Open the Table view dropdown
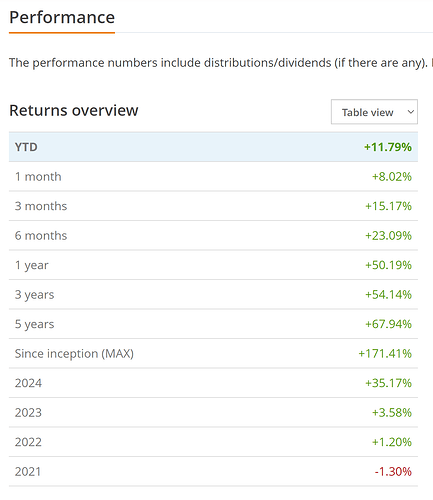 pyautogui.click(x=374, y=112)
